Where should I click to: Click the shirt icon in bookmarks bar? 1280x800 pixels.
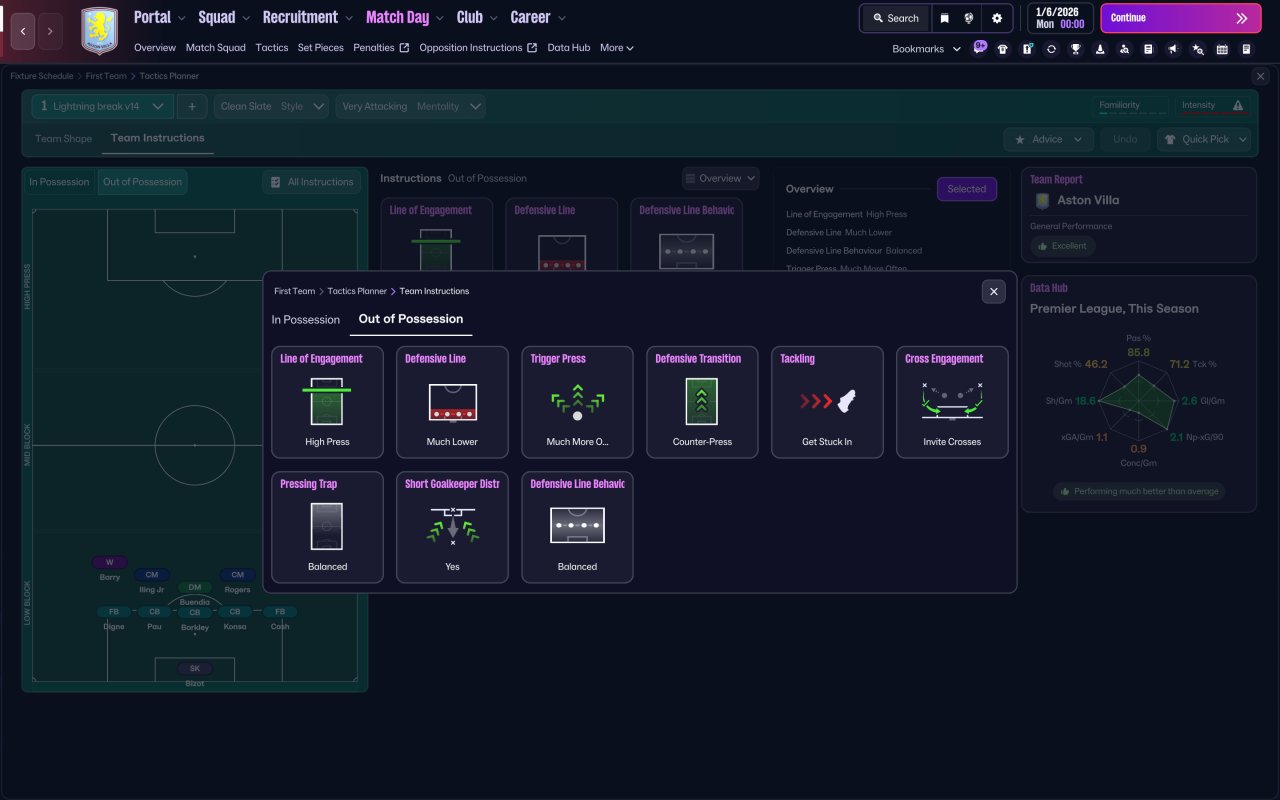click(x=1003, y=49)
